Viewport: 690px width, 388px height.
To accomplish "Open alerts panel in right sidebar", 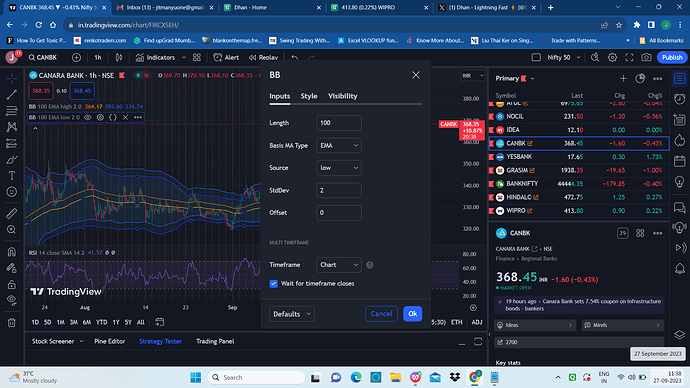I will 680,99.
